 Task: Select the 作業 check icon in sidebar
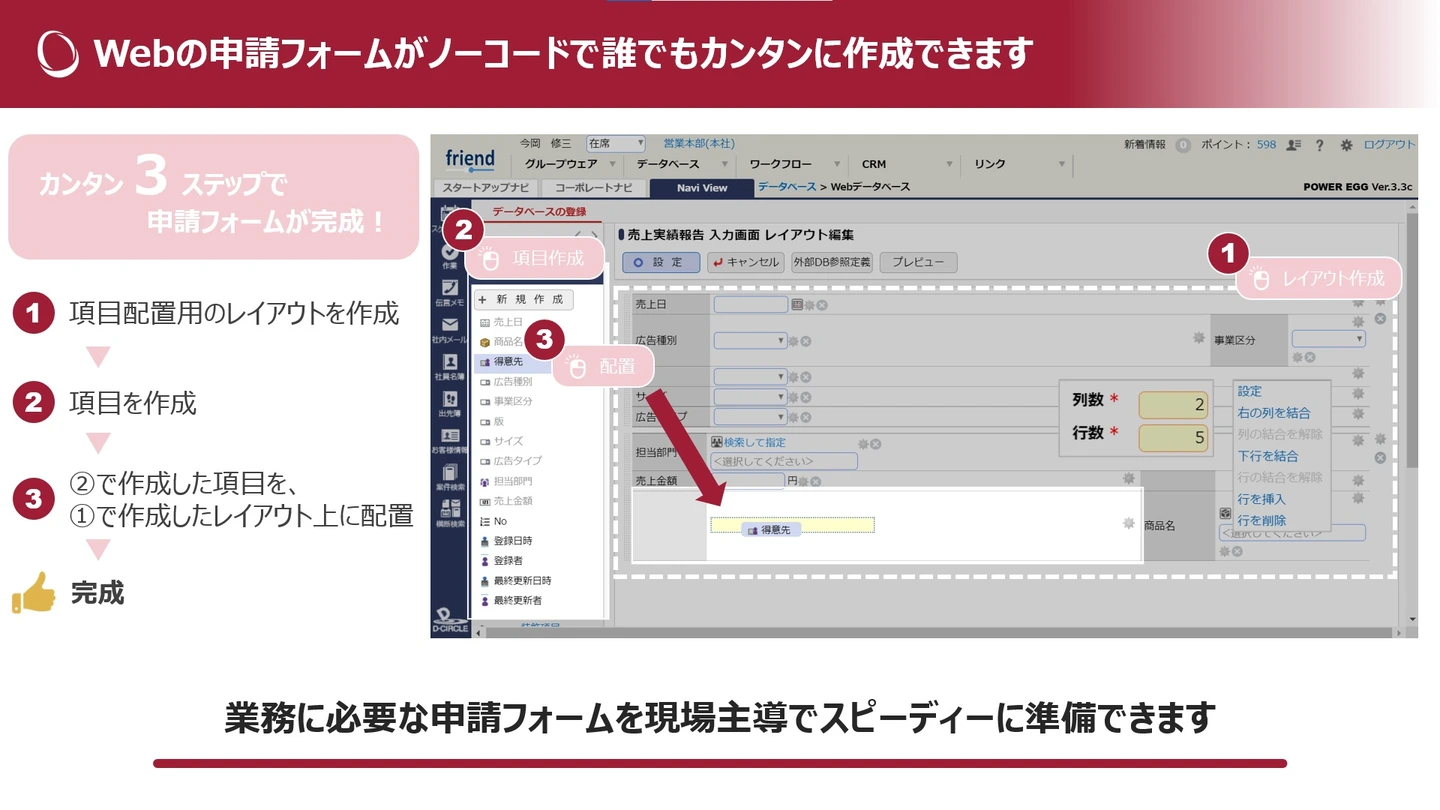(448, 252)
